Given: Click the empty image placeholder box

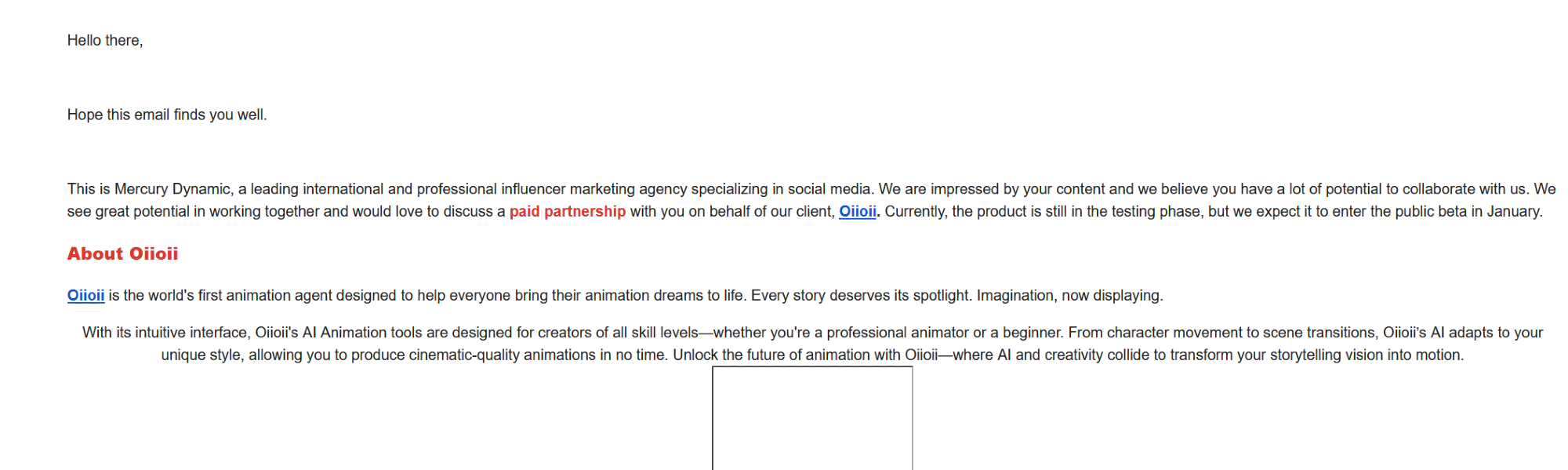Looking at the screenshot, I should click(812, 417).
